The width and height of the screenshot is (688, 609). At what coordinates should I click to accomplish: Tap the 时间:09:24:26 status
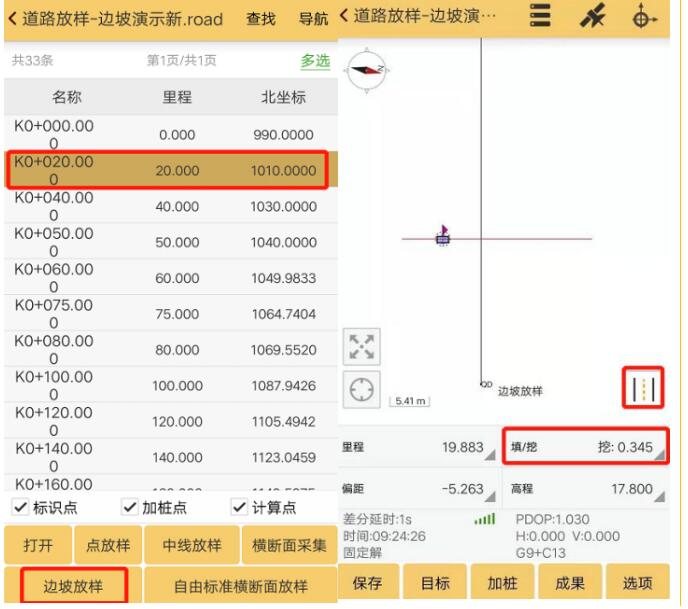(384, 536)
